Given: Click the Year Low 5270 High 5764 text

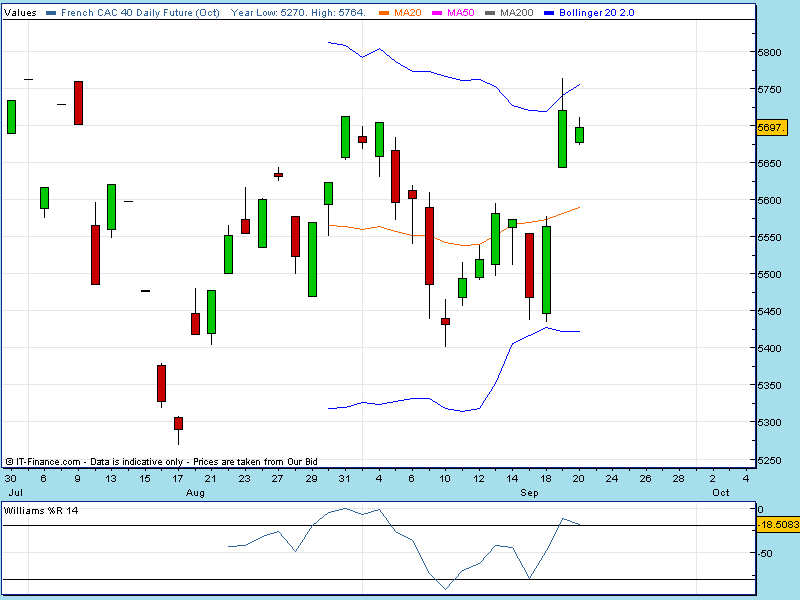Looking at the screenshot, I should [298, 12].
